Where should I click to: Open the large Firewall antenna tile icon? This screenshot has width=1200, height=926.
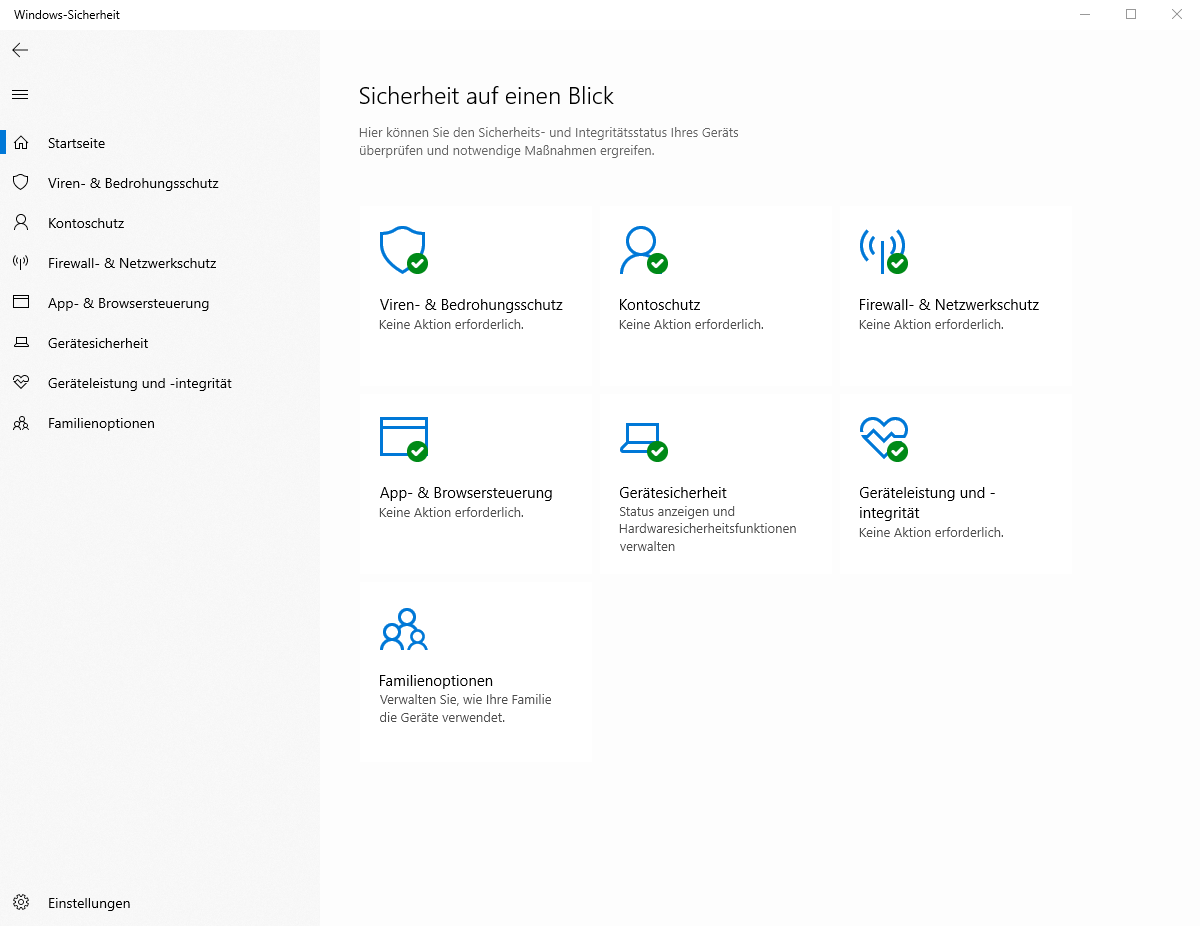click(883, 250)
